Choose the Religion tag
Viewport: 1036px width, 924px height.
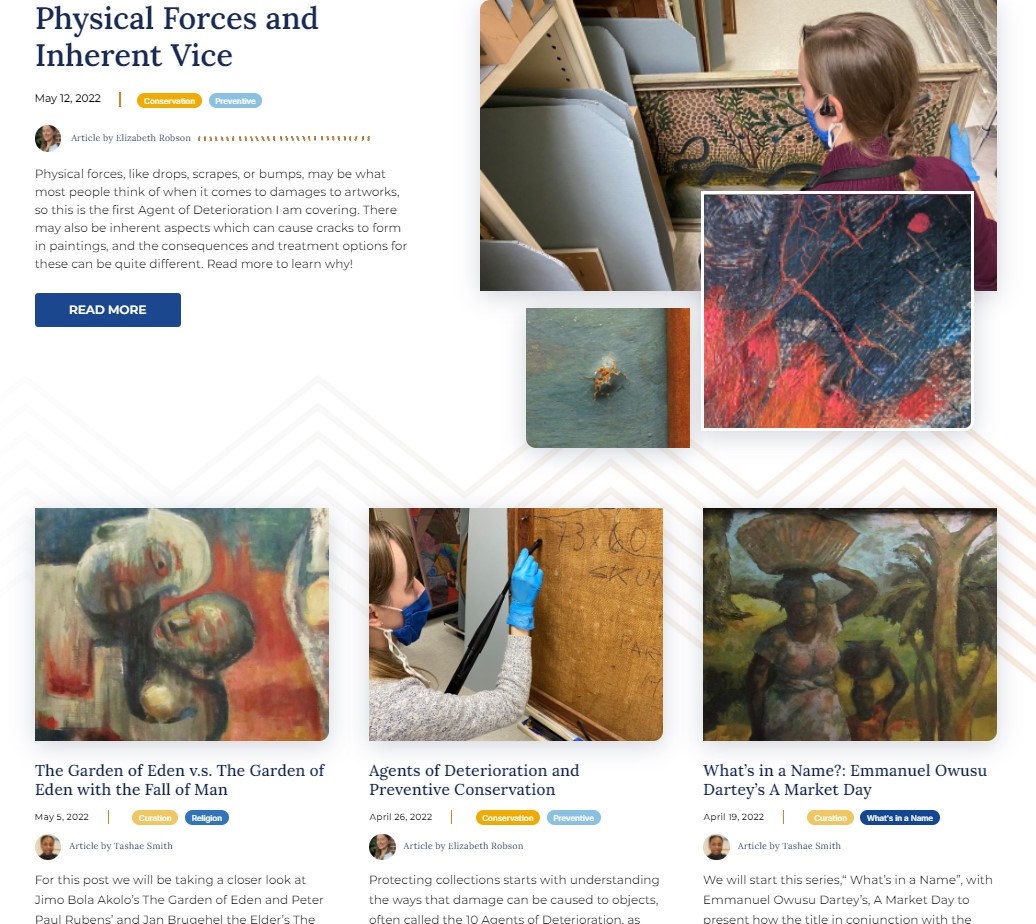207,818
